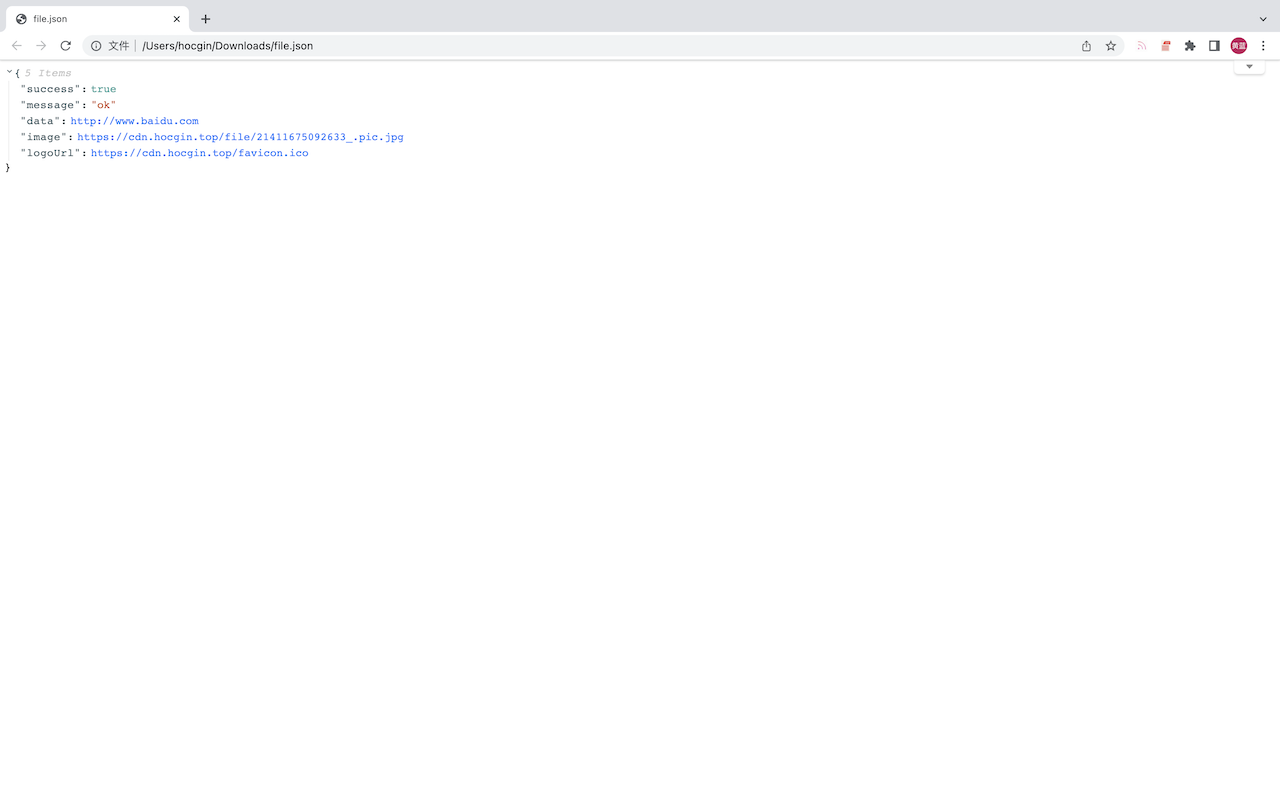Close the file.json tab

(177, 19)
